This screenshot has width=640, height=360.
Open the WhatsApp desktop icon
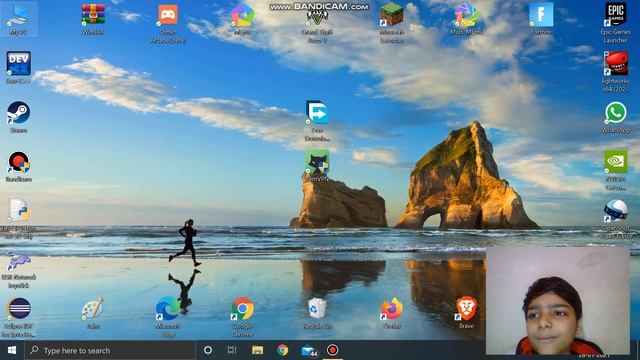tap(616, 117)
